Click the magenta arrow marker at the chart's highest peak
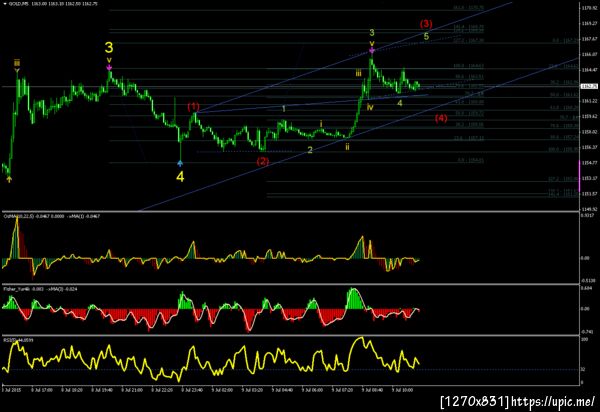The height and width of the screenshot is (412, 600). coord(372,50)
